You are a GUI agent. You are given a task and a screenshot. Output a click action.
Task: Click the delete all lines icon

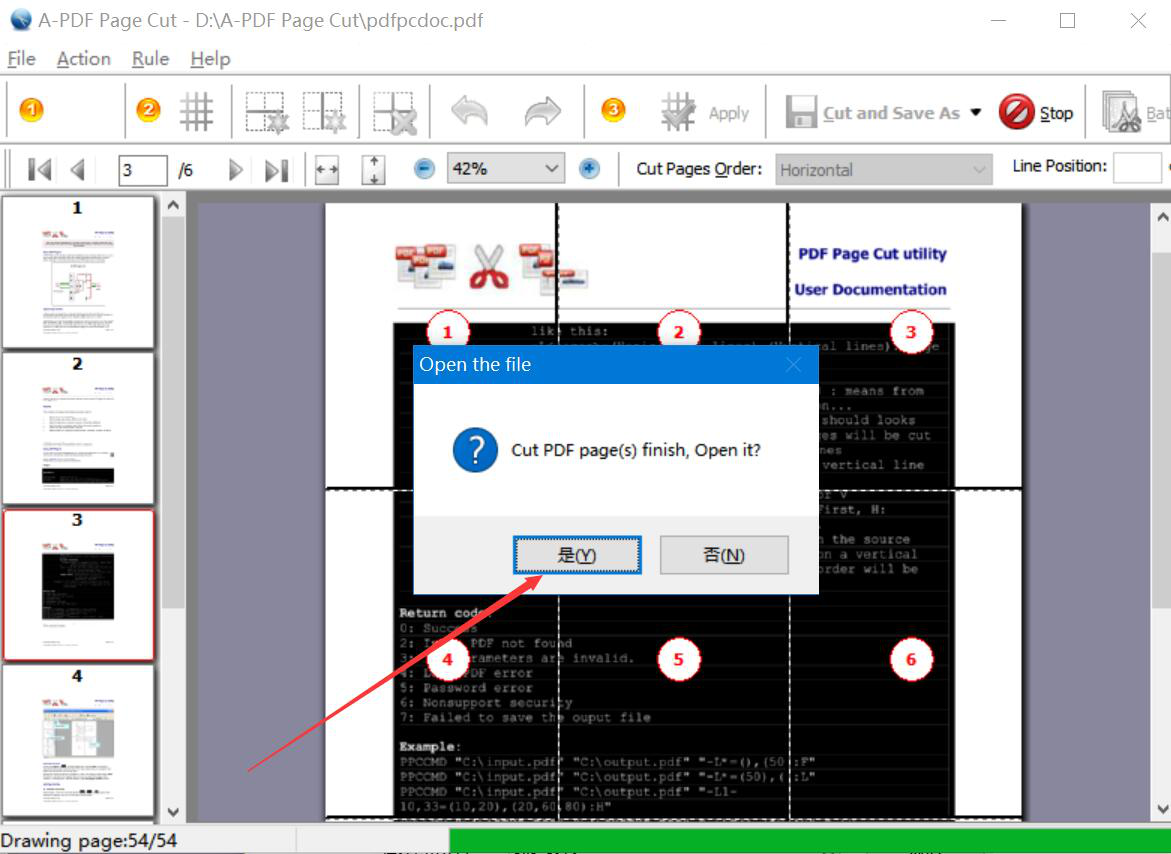pos(395,113)
